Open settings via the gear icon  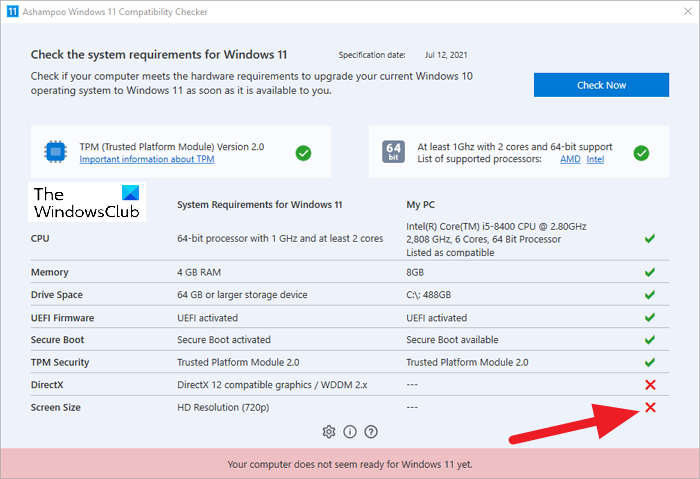point(329,432)
